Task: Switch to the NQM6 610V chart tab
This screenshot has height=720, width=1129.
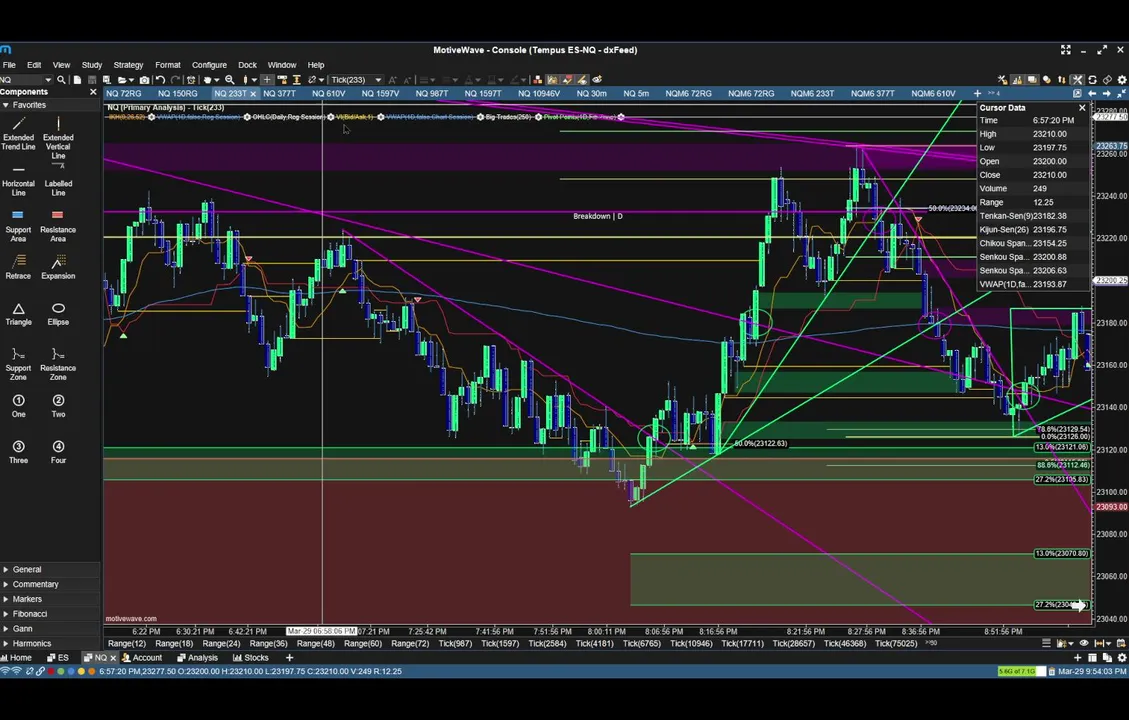Action: 933,94
